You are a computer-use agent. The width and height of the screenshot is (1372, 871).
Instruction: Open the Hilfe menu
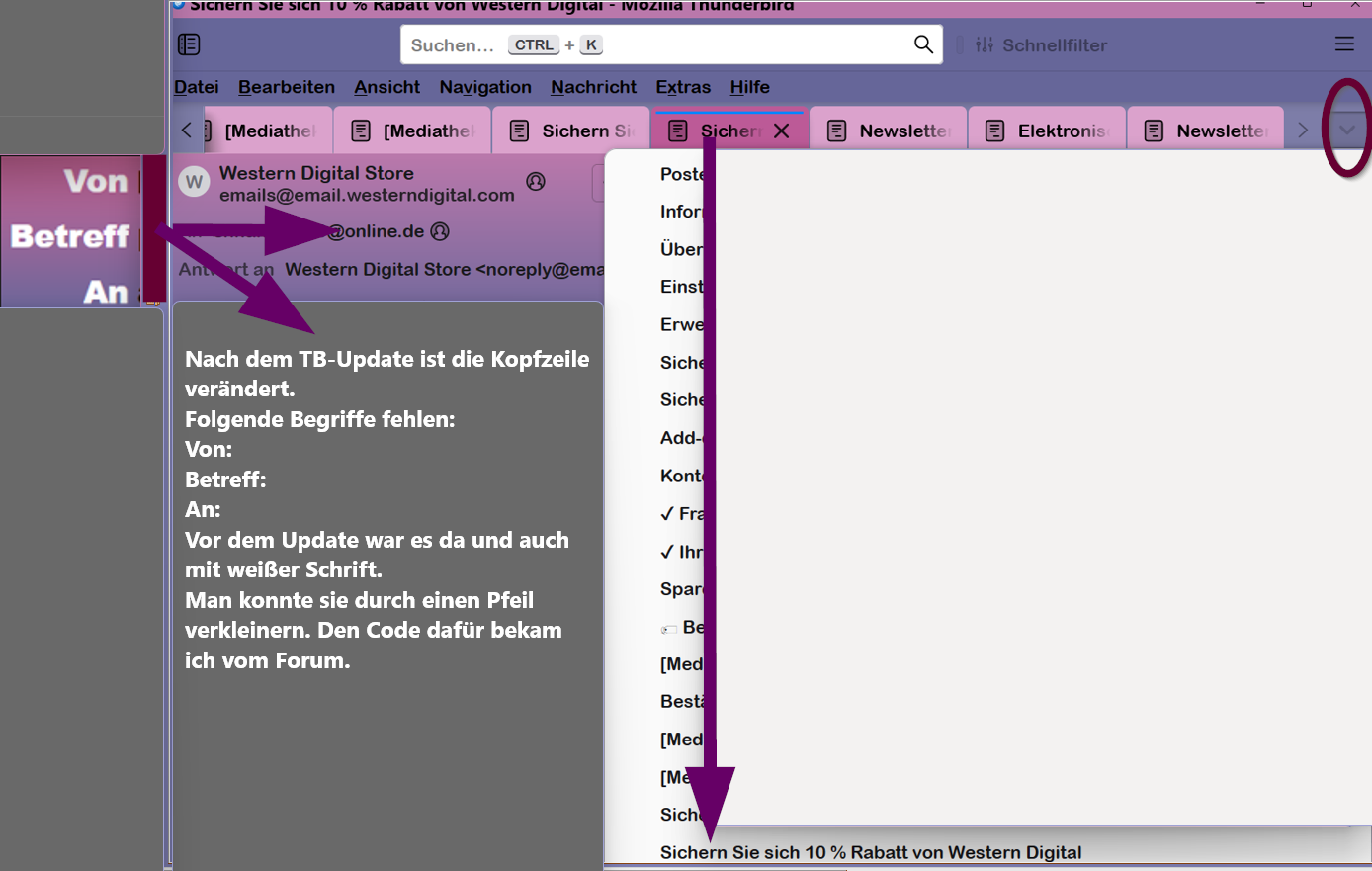click(750, 87)
